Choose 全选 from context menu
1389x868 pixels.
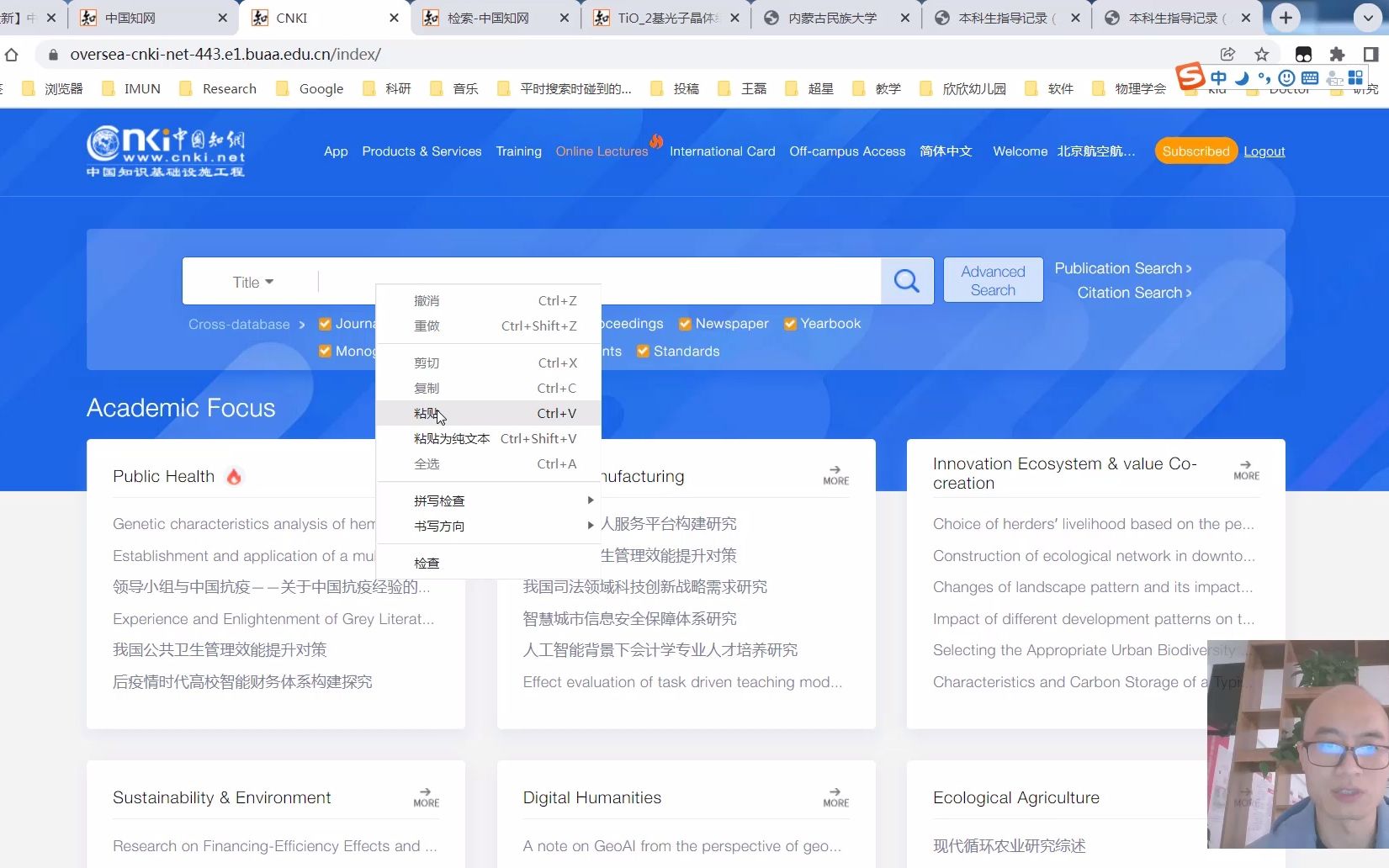pos(488,463)
